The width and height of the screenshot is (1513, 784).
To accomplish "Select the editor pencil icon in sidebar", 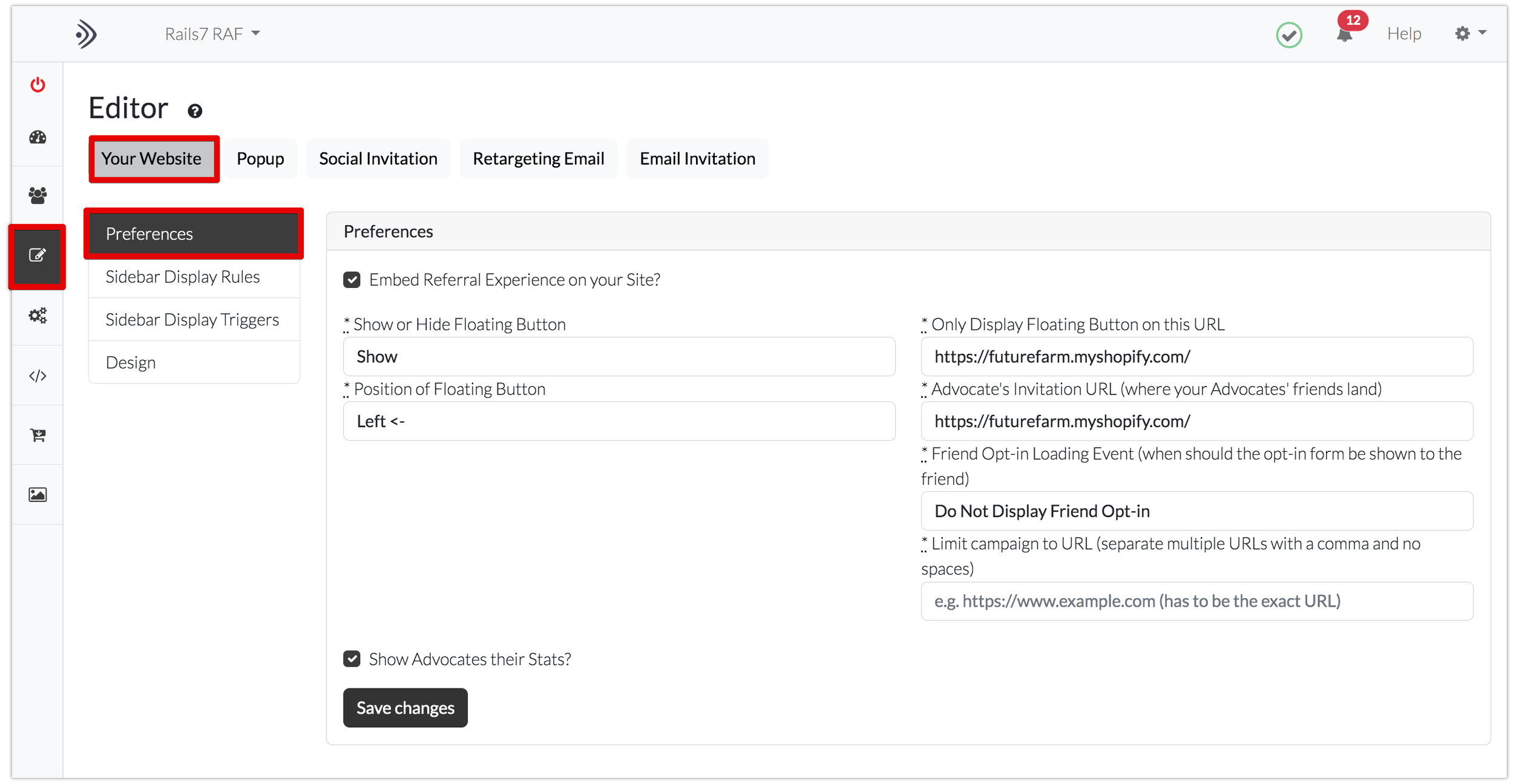I will tap(38, 255).
